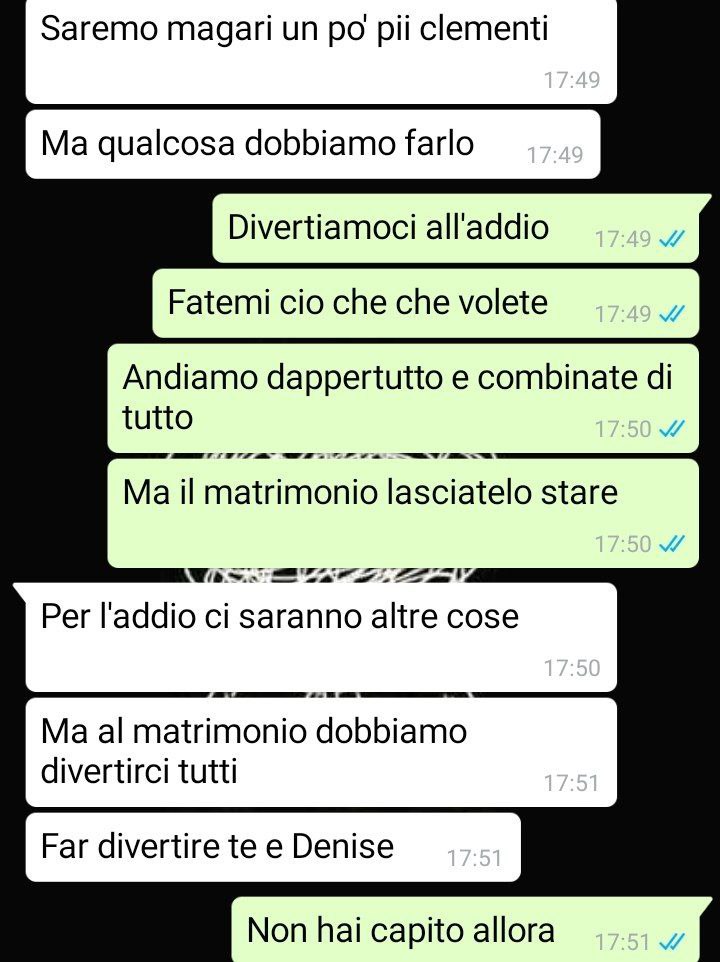720x962 pixels.
Task: Tap the 'Ma il matrimonio lasciatelo stare' text
Action: (x=370, y=492)
